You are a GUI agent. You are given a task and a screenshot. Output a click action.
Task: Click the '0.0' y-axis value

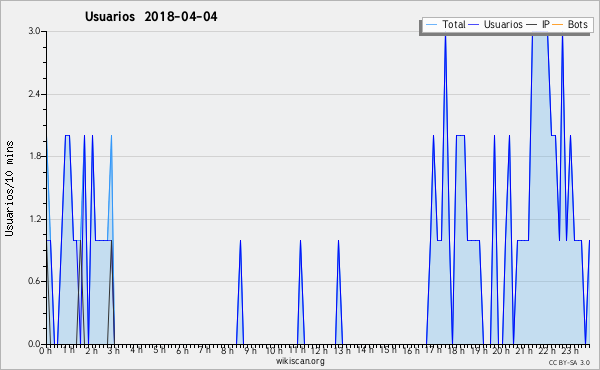coord(34,344)
